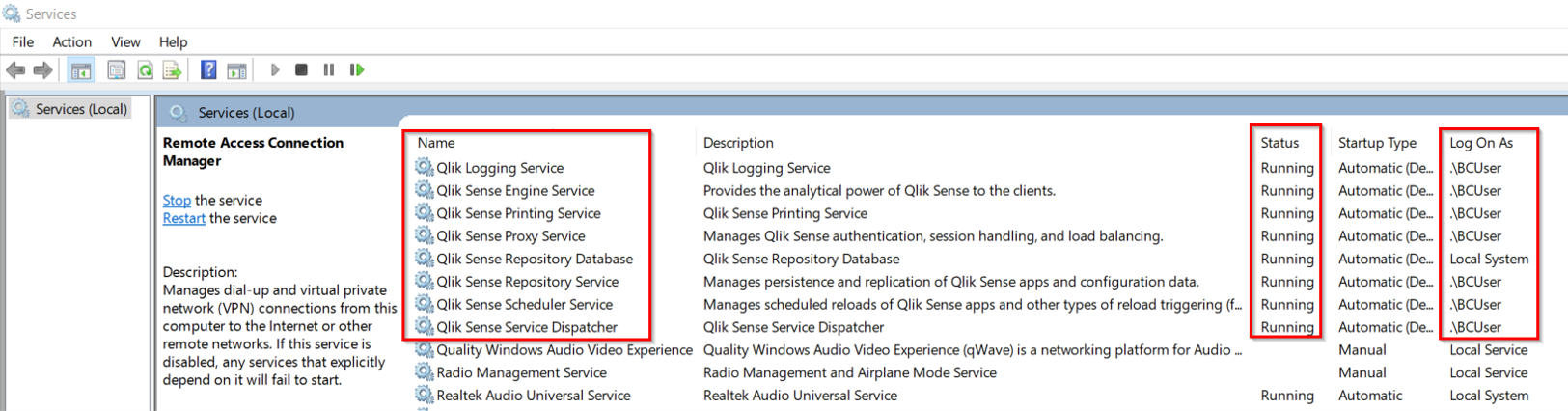Click Services (Local) header in details pane
The width and height of the screenshot is (1568, 411).
246,112
